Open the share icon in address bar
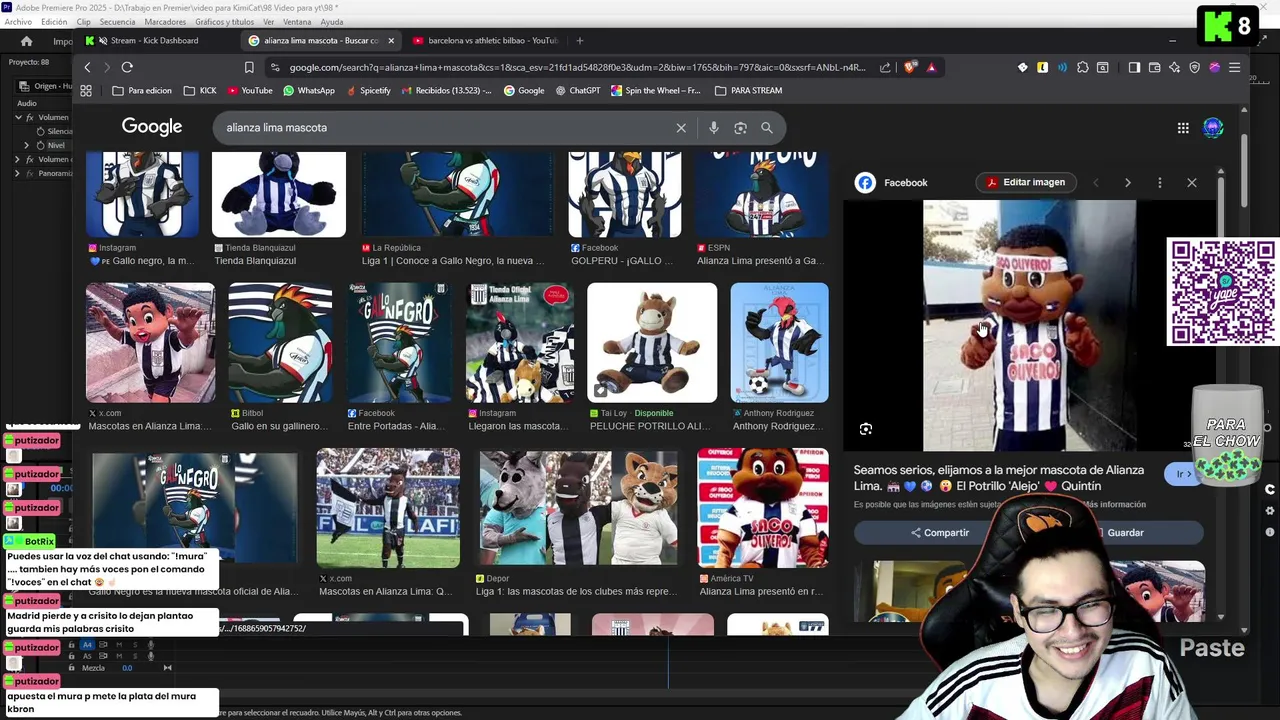The width and height of the screenshot is (1280, 720). pos(885,67)
